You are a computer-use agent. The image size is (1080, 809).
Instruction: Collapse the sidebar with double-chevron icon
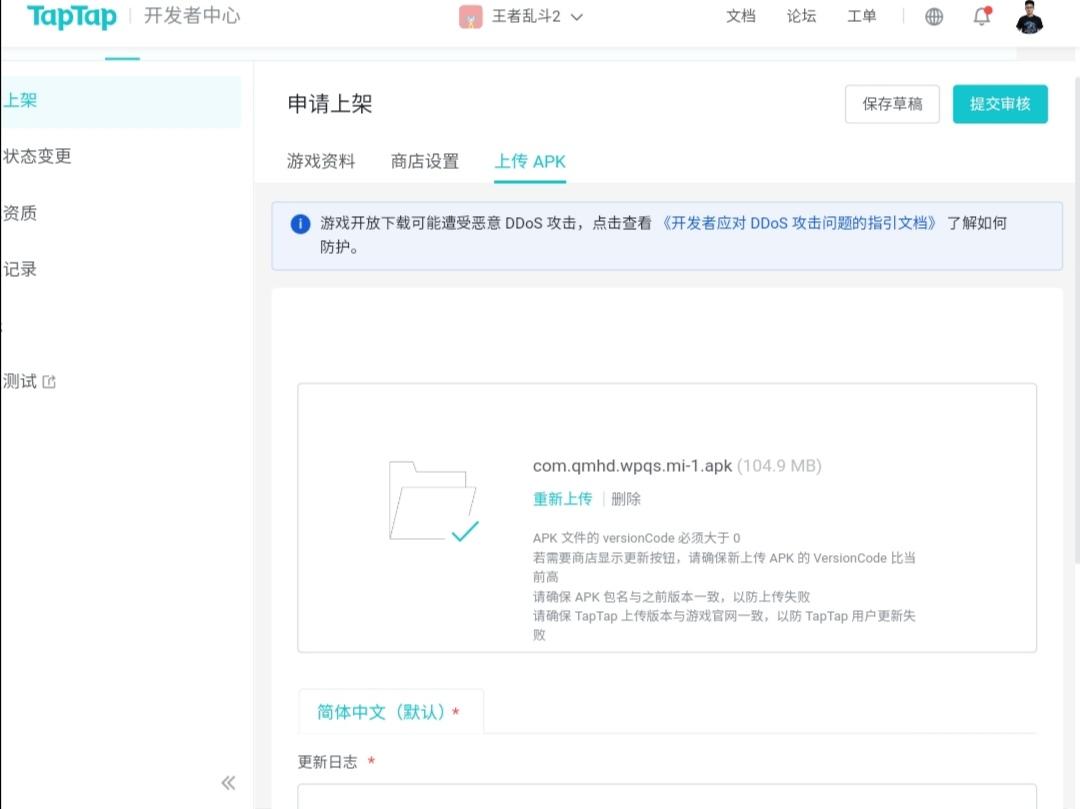click(x=228, y=782)
